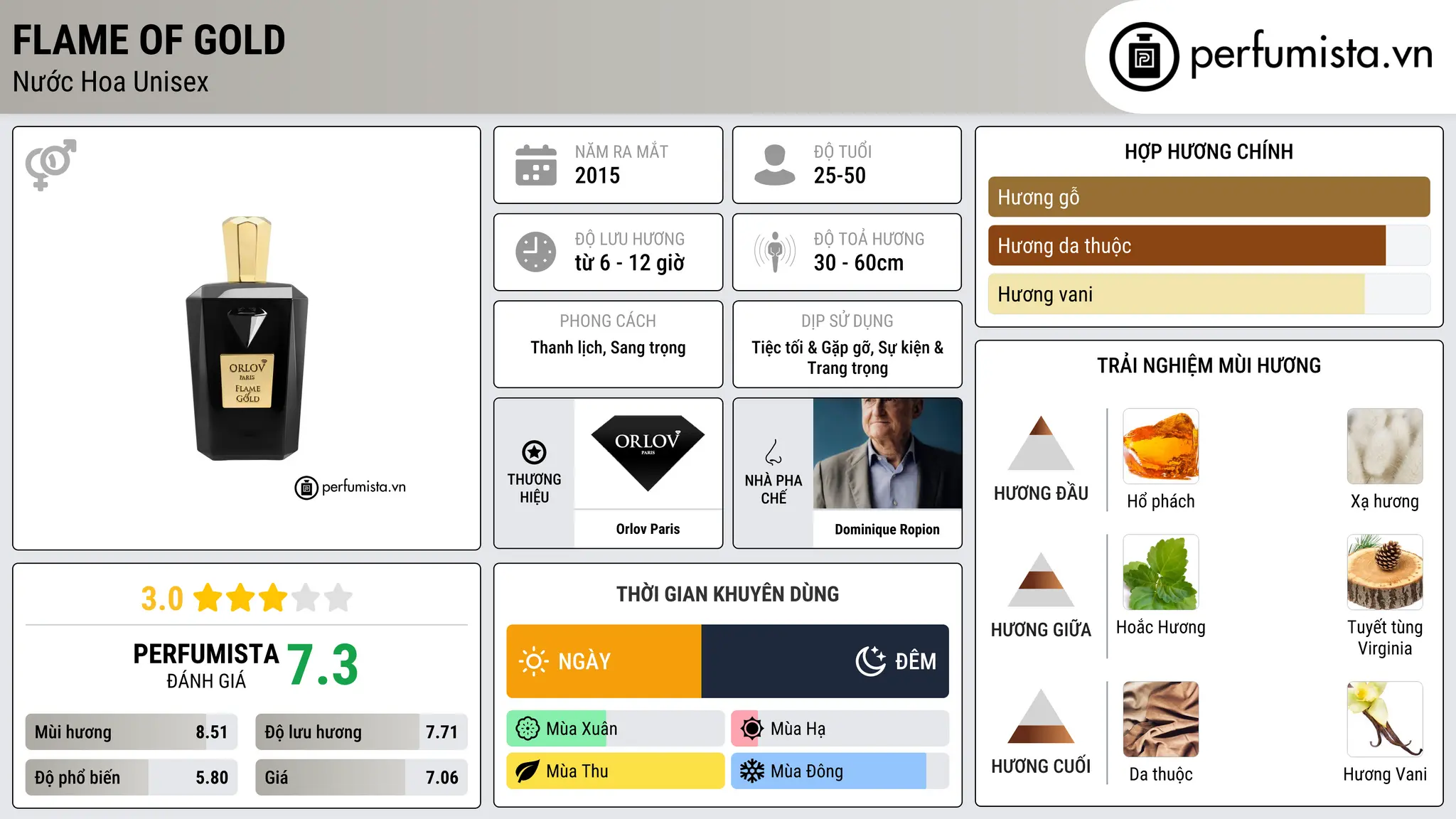Viewport: 1456px width, 819px height.
Task: Click the FLAME OF GOLD title
Action: (149, 40)
